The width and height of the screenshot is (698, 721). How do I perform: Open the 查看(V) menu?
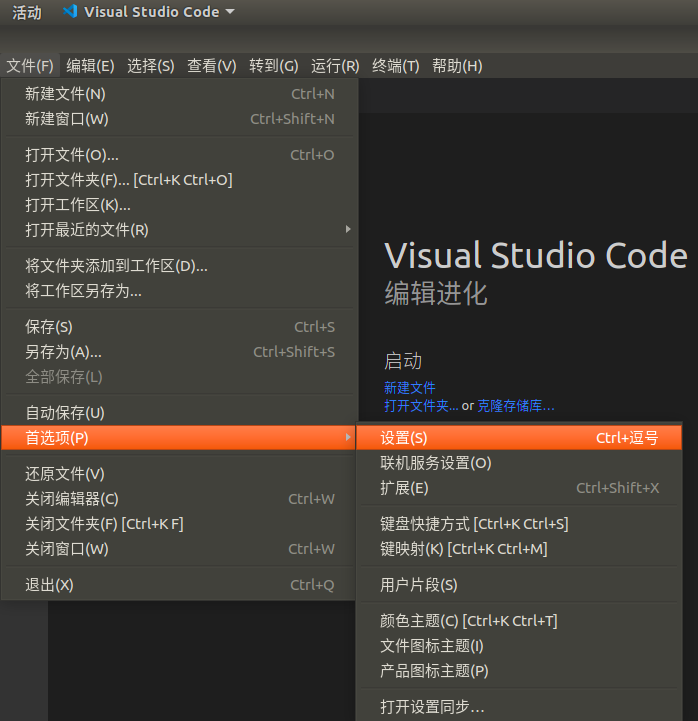212,66
